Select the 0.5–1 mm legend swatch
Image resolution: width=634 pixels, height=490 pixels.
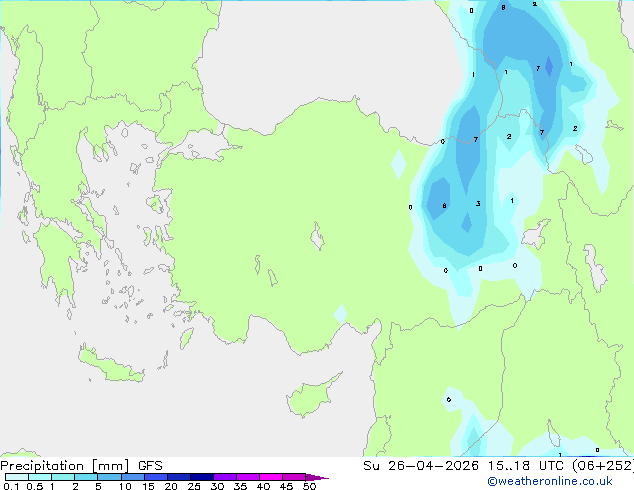pyautogui.click(x=40, y=477)
